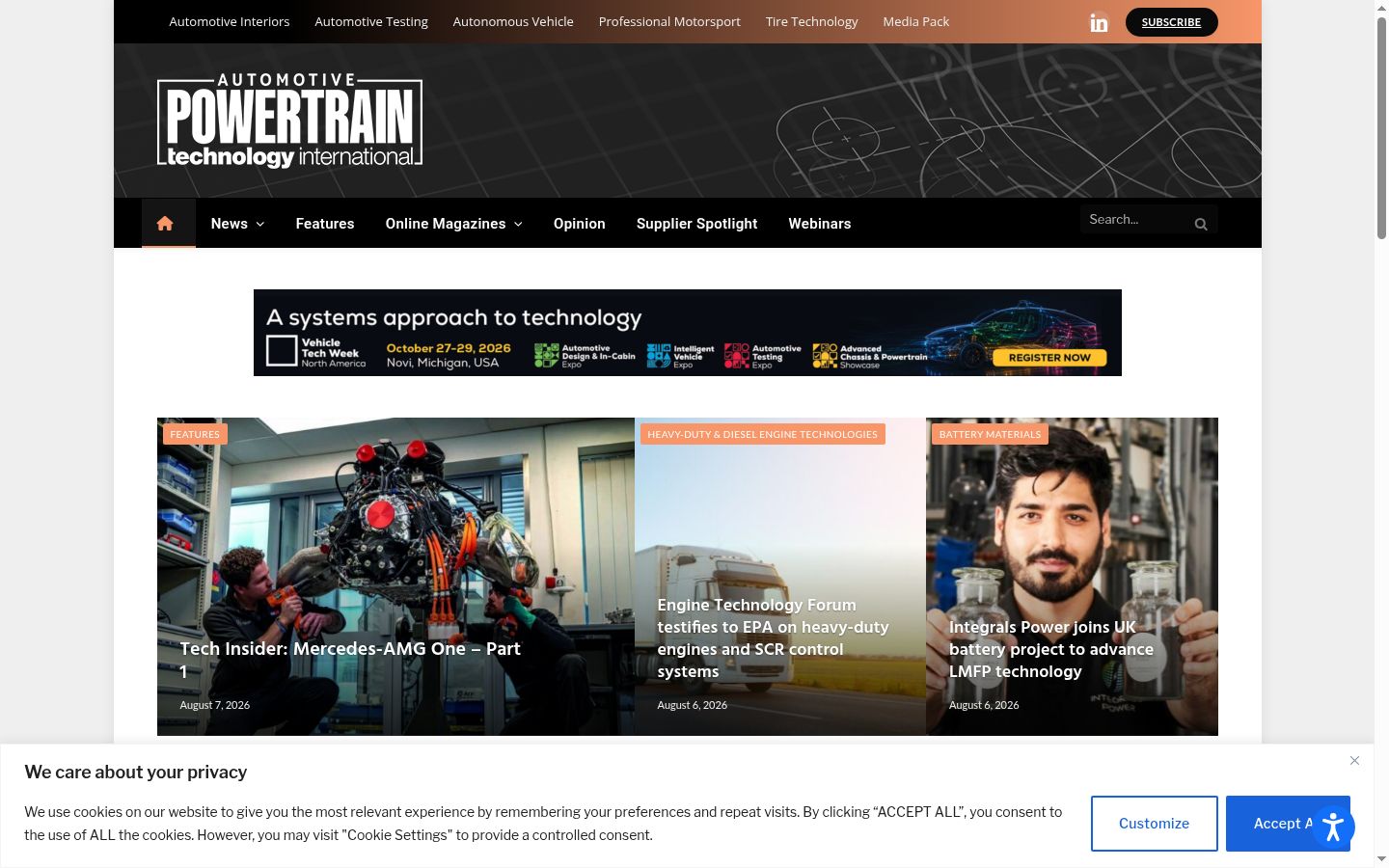Image resolution: width=1389 pixels, height=868 pixels.
Task: Click the August 7, 2026 date
Action: (x=215, y=705)
